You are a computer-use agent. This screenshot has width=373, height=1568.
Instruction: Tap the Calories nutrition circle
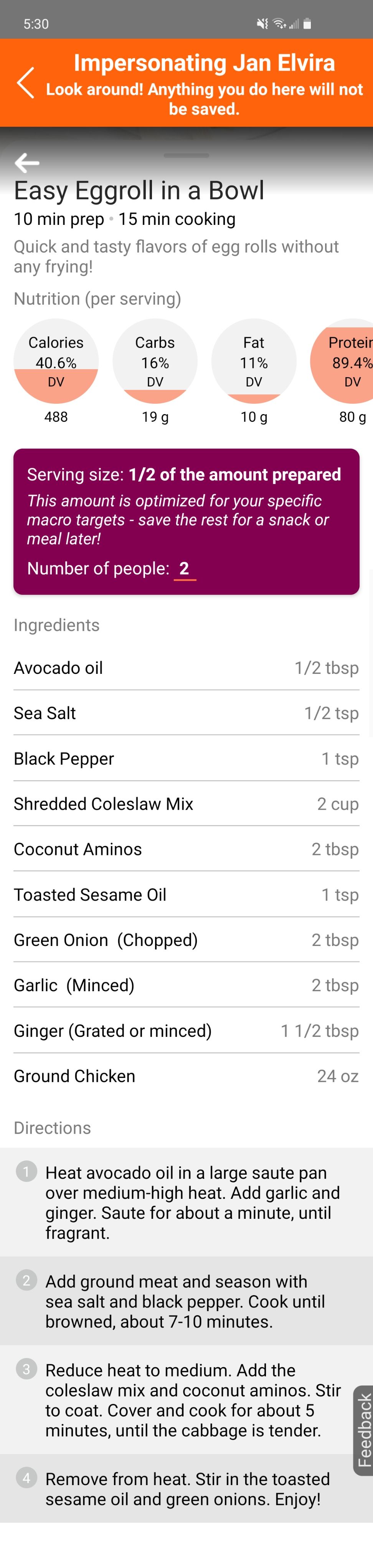coord(56,360)
